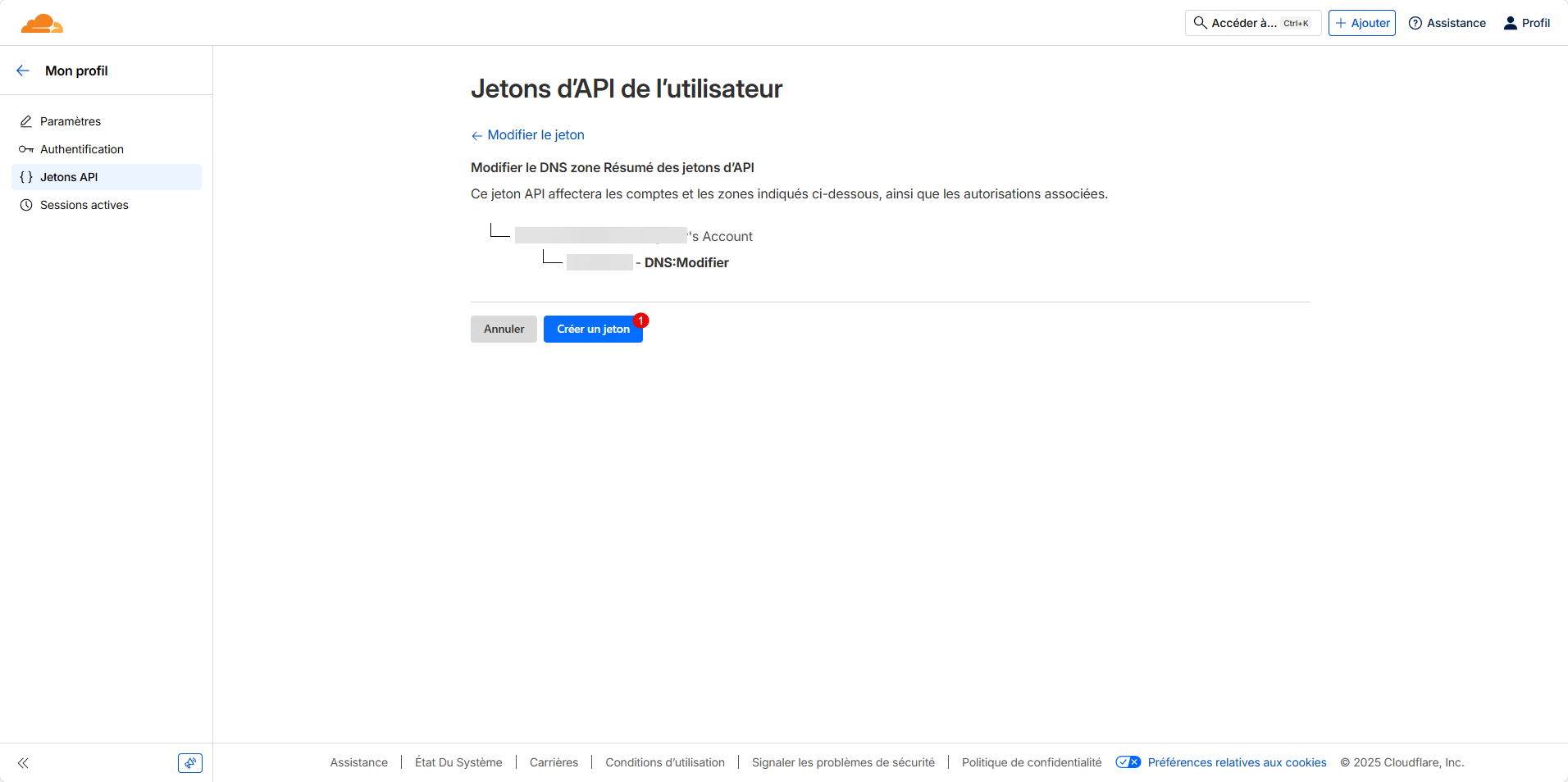The width and height of the screenshot is (1568, 782).
Task: Open Politique de confidentialité footer link
Action: [x=1032, y=762]
